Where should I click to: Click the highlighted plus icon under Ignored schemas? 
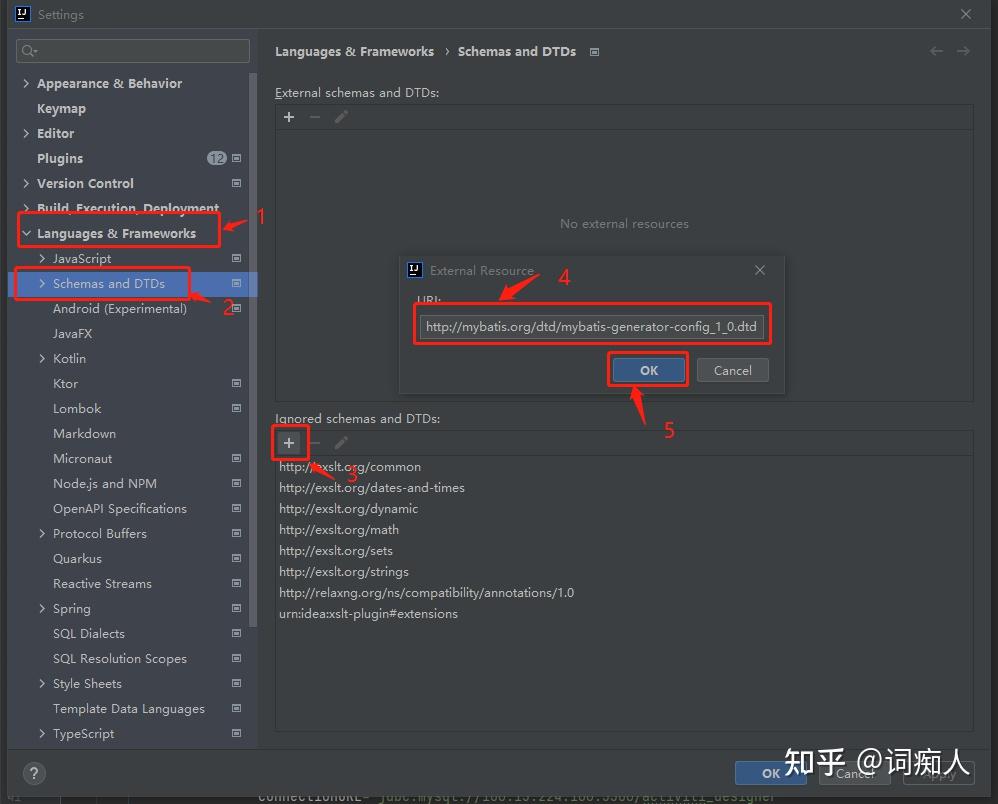coord(289,442)
